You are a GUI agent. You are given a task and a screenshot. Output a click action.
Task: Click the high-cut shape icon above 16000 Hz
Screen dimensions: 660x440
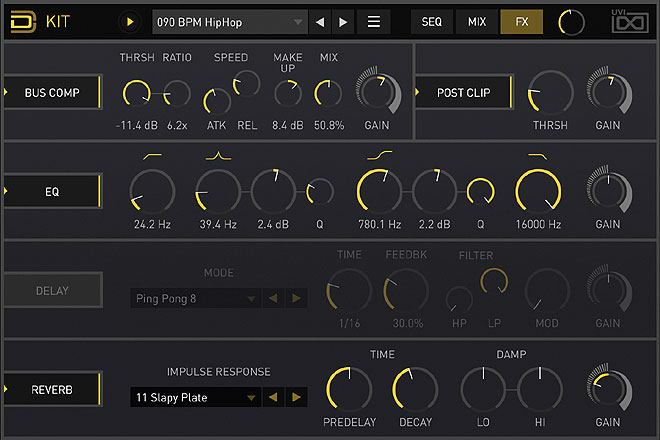pyautogui.click(x=537, y=156)
